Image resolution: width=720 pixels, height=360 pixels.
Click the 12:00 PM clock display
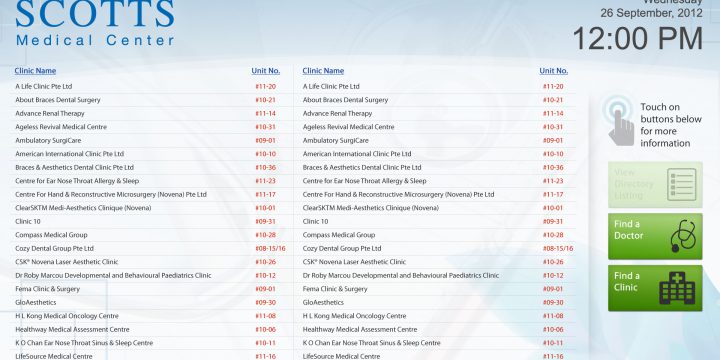coord(638,39)
